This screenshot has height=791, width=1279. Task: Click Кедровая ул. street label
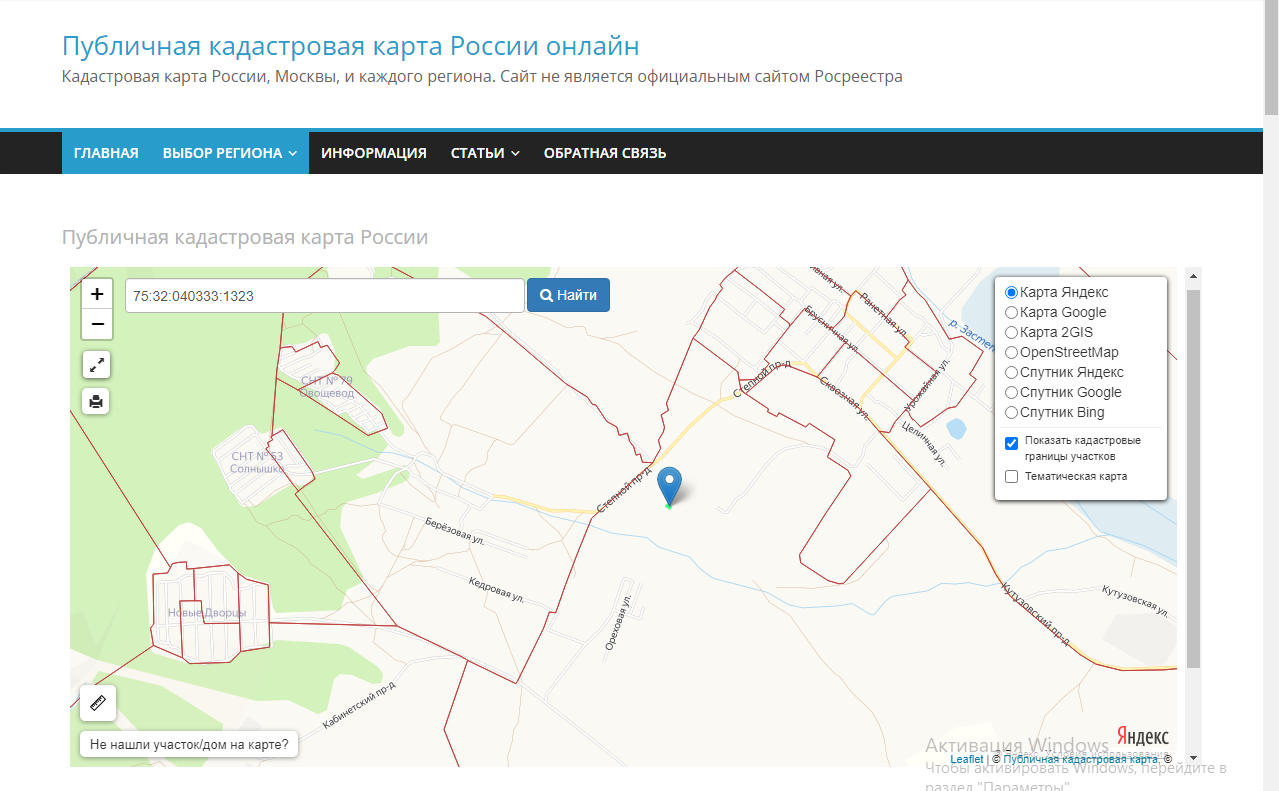pyautogui.click(x=498, y=589)
